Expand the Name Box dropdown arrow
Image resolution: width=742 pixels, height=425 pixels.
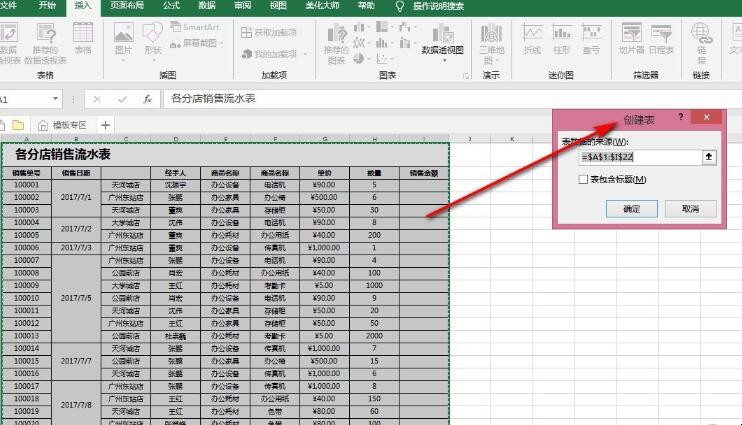point(57,99)
